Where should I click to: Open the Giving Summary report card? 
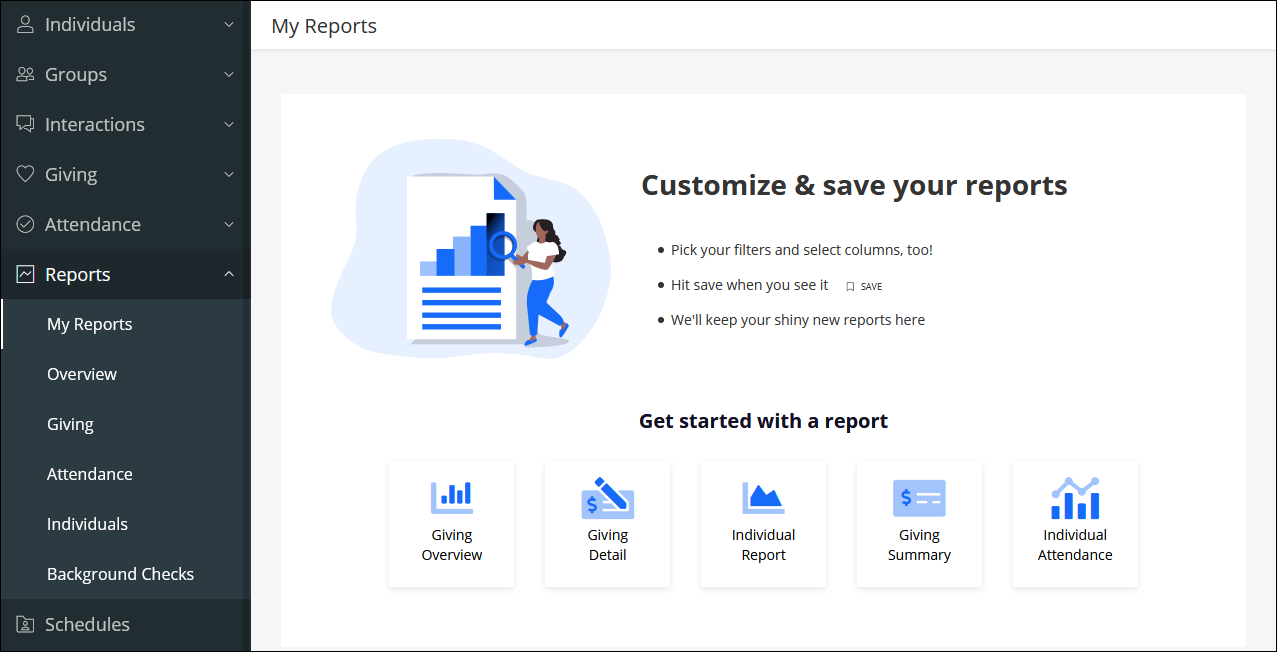click(919, 524)
